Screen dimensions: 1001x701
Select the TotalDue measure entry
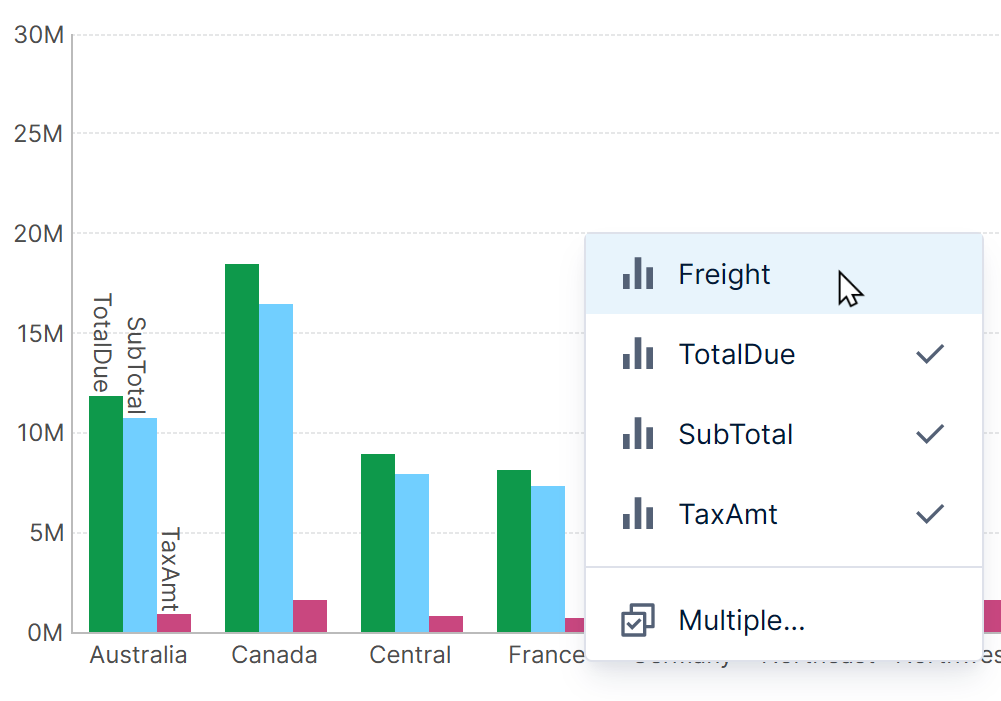[737, 354]
